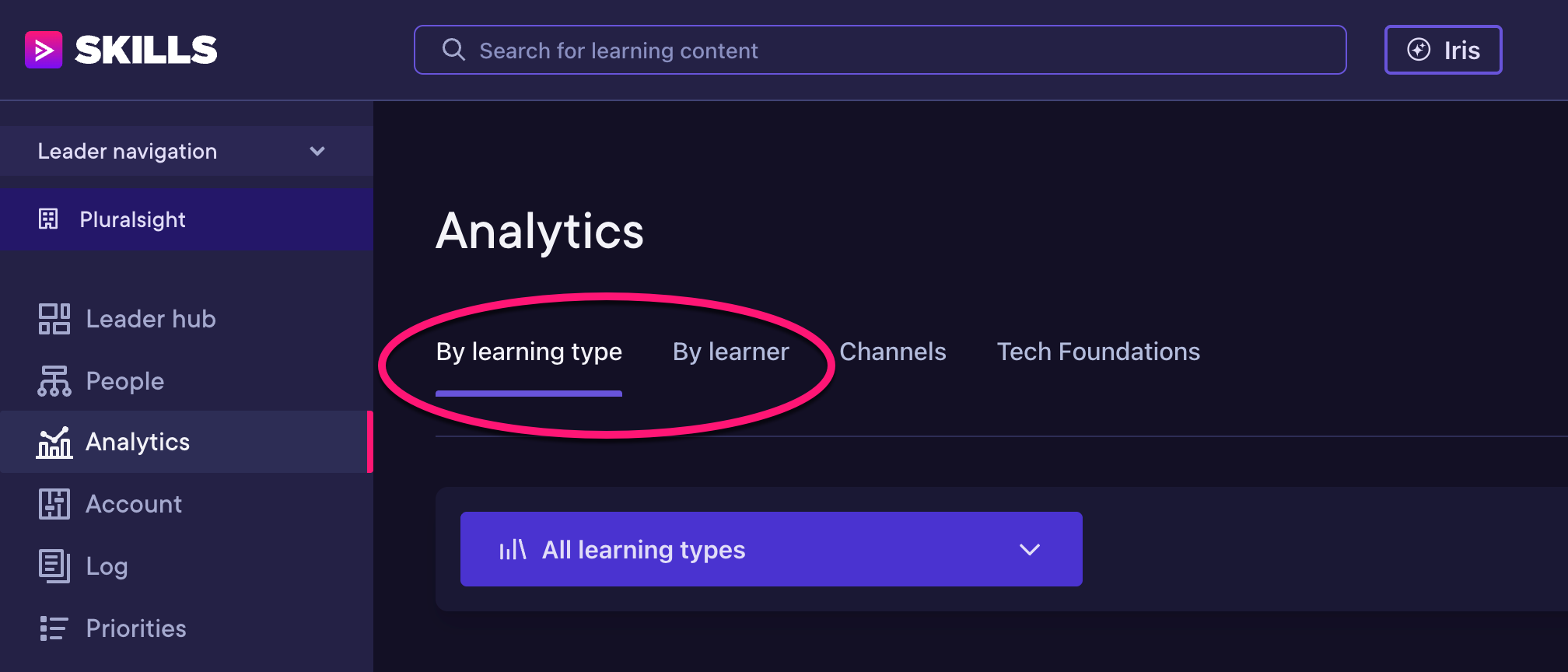Image resolution: width=1568 pixels, height=672 pixels.
Task: Open the Leader hub dashboard icon
Action: click(x=54, y=319)
